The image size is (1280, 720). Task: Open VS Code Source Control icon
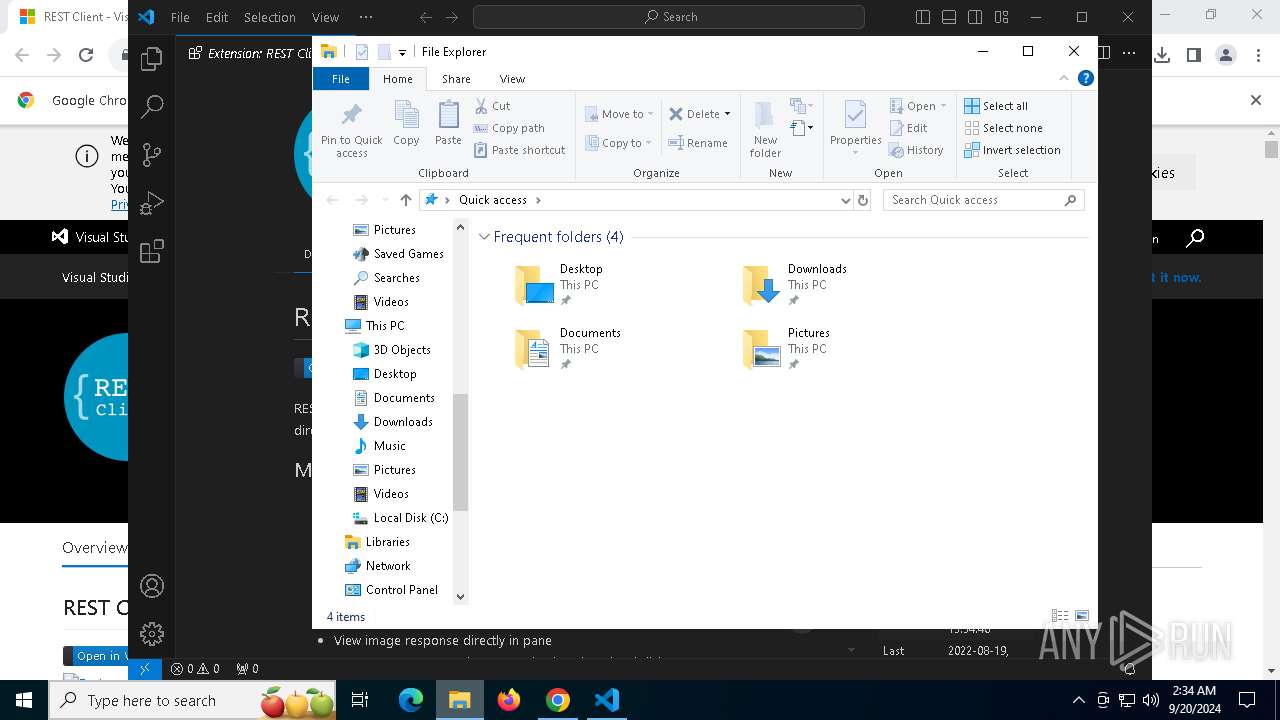(x=152, y=155)
